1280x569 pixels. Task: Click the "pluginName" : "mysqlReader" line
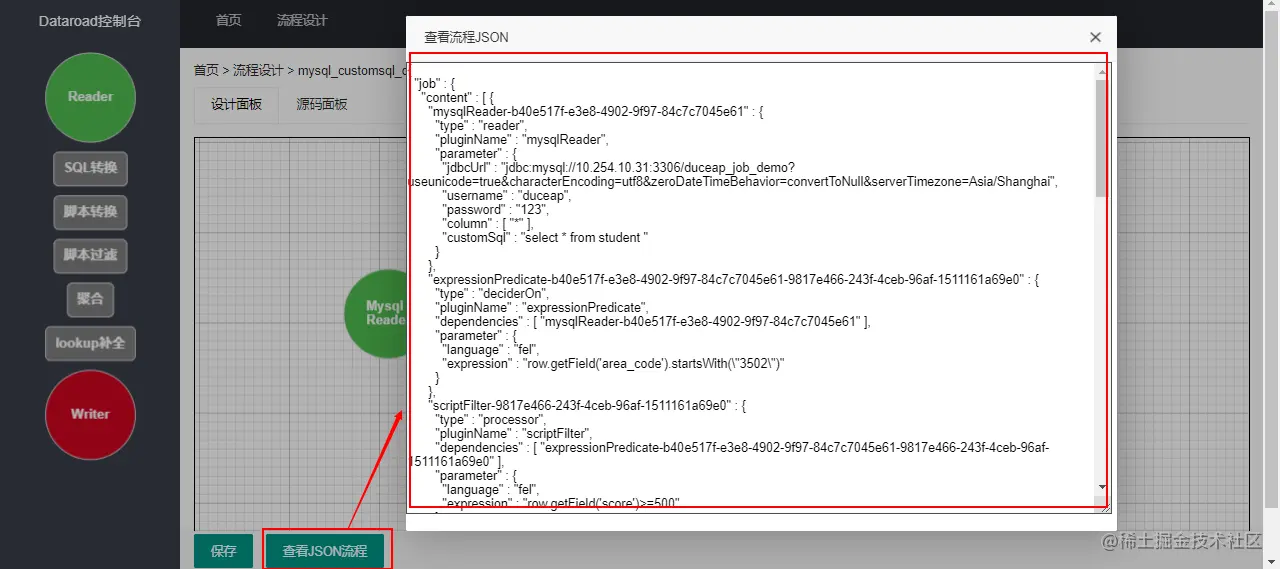click(x=522, y=140)
